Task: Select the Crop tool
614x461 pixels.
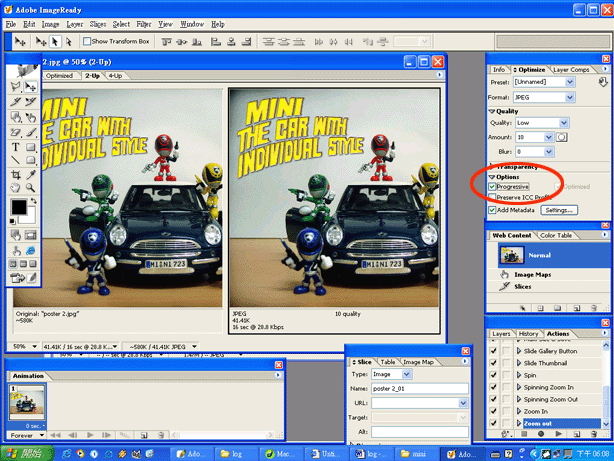Action: tap(15, 174)
